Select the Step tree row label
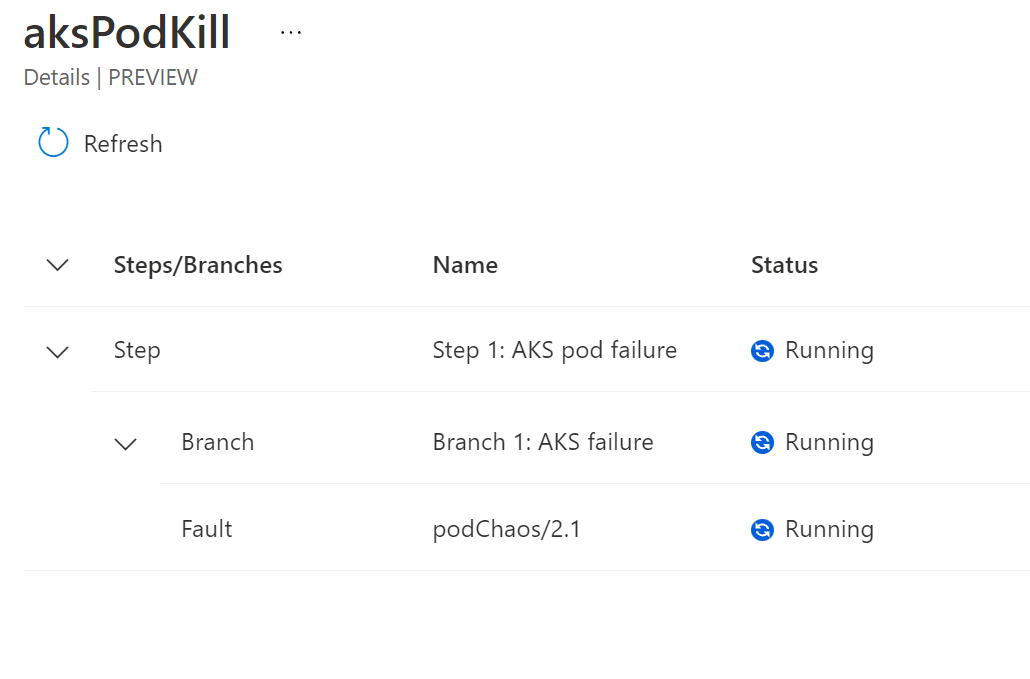The width and height of the screenshot is (1030, 679). point(137,351)
